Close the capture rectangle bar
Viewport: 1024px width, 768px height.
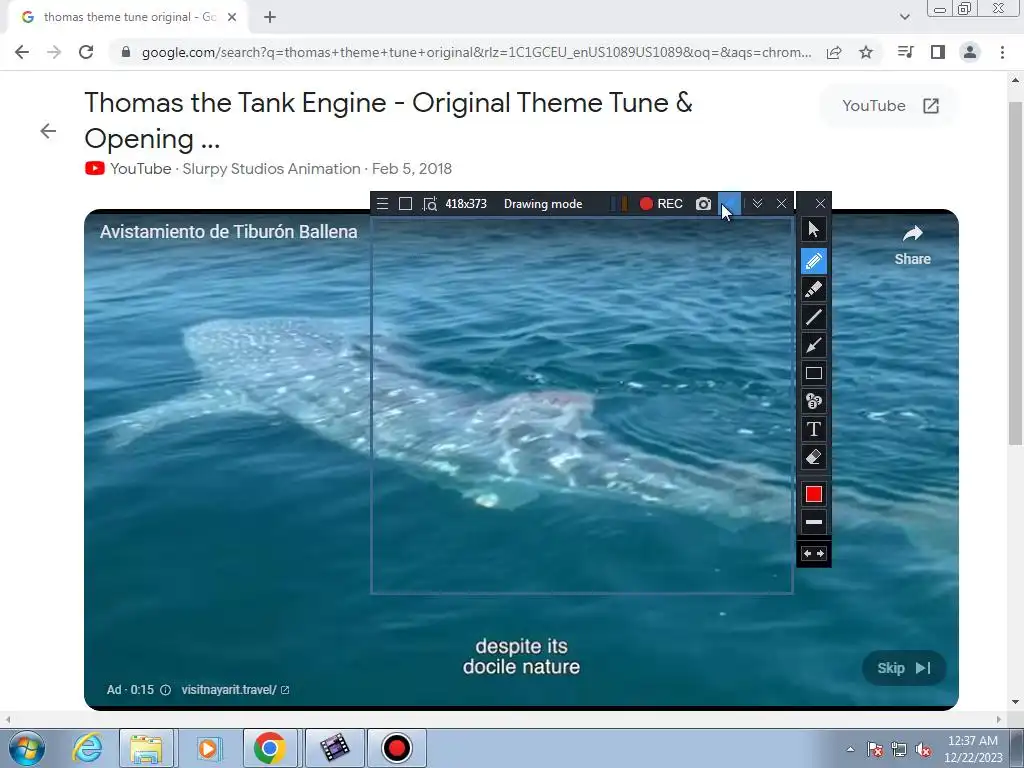point(782,204)
